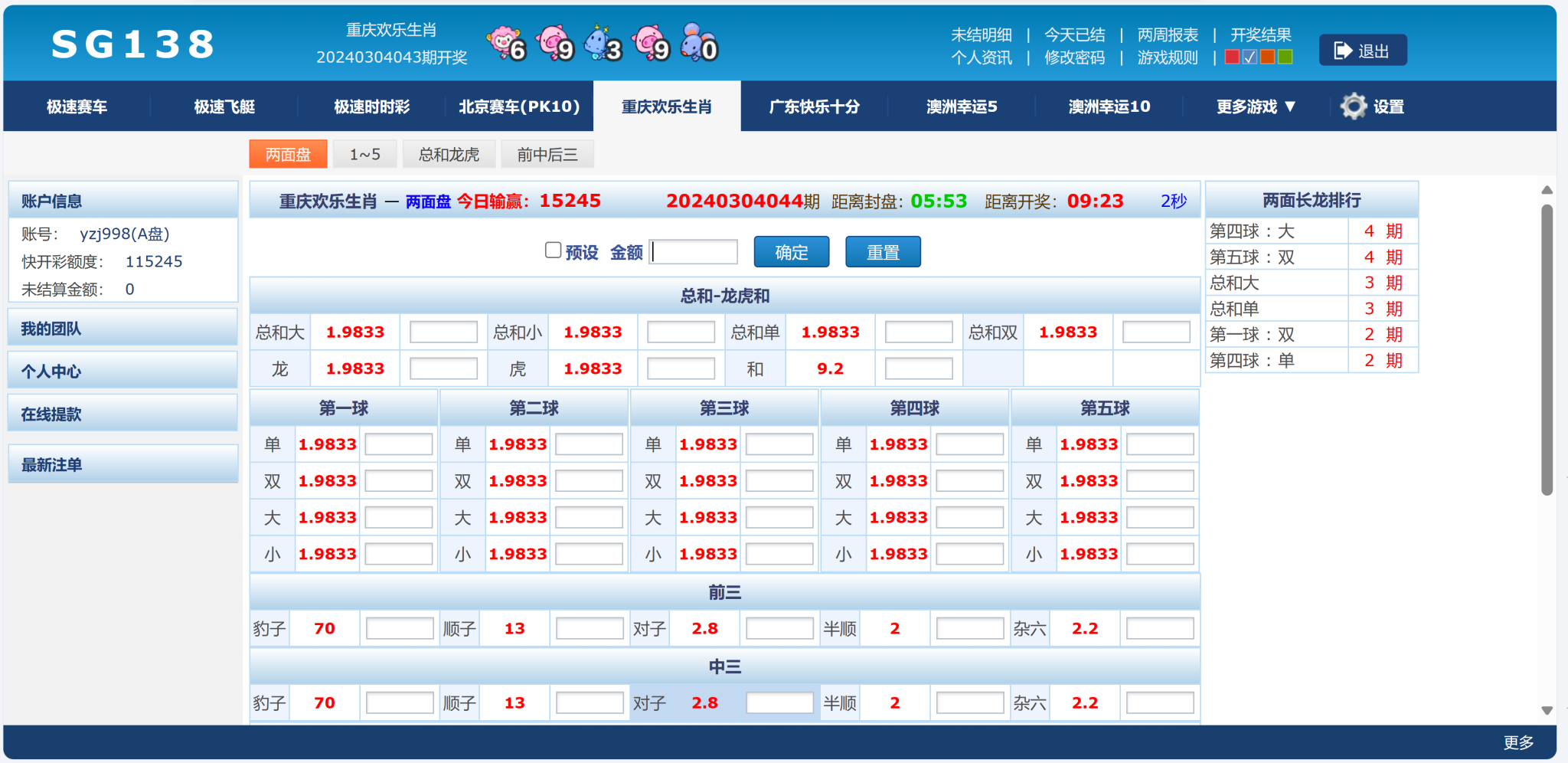
Task: Switch to the 总和龙虎 tab
Action: (449, 155)
